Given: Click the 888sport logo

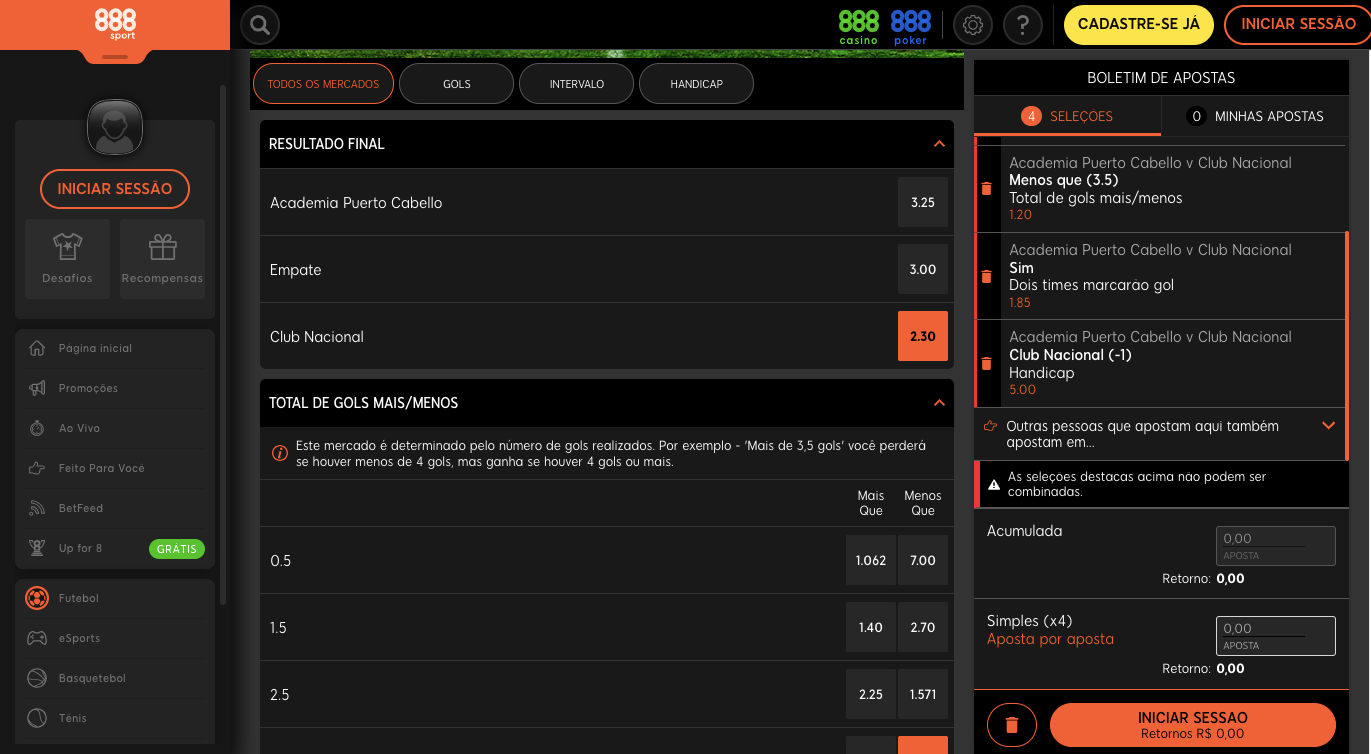Looking at the screenshot, I should click(x=115, y=25).
